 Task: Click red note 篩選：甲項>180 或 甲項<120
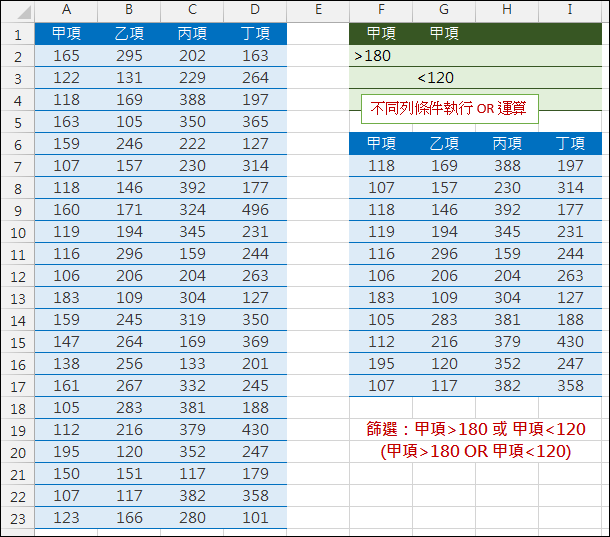click(x=476, y=429)
